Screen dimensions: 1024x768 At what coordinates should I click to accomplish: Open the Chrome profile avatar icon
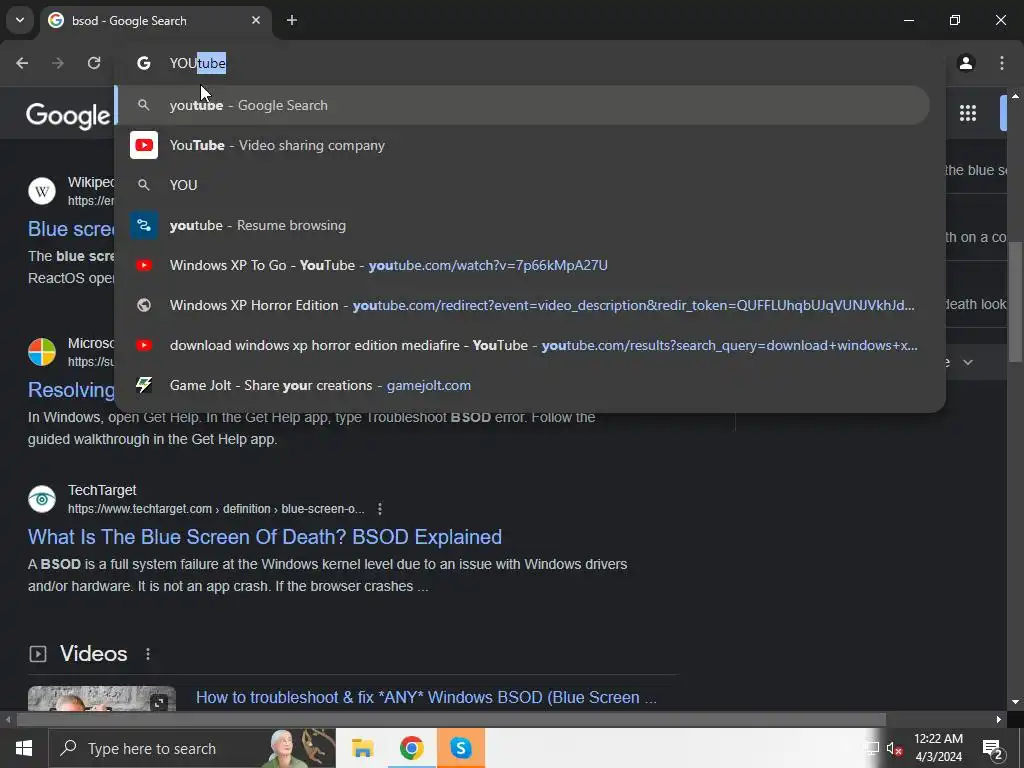point(966,63)
